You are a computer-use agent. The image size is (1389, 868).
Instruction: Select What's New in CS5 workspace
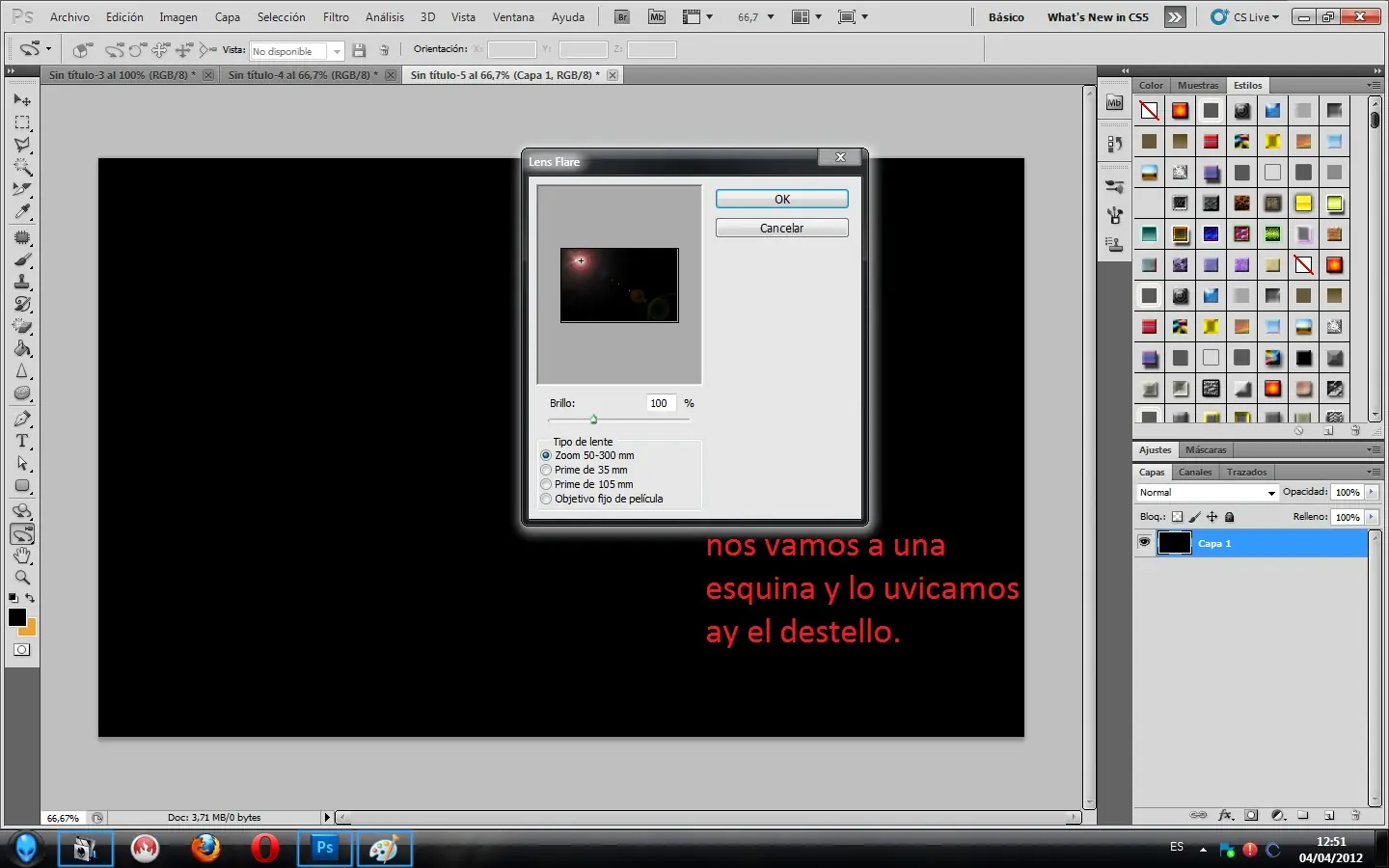pos(1098,17)
